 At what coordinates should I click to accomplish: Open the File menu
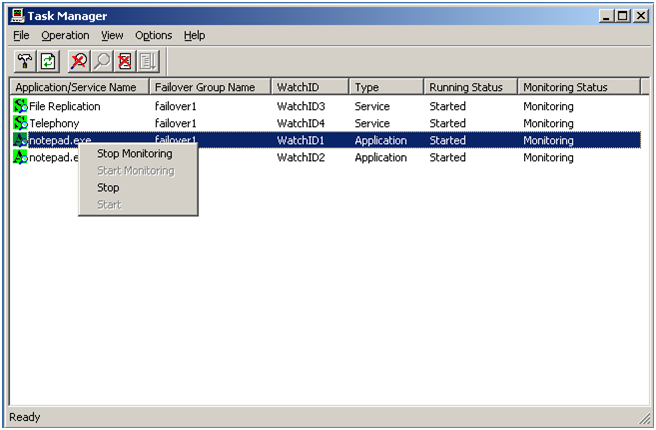[x=21, y=35]
